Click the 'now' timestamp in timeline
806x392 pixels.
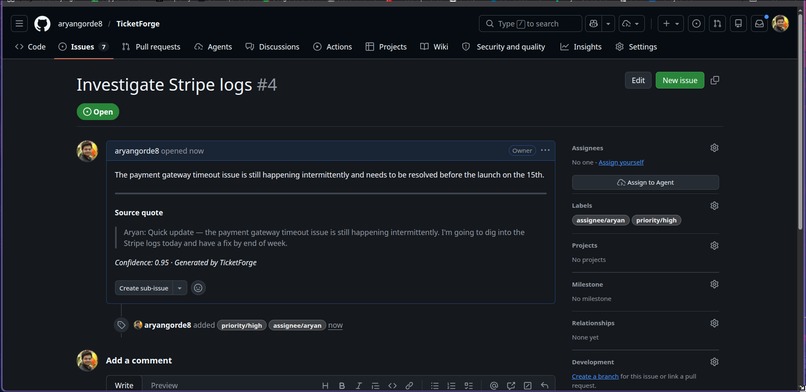(x=335, y=325)
